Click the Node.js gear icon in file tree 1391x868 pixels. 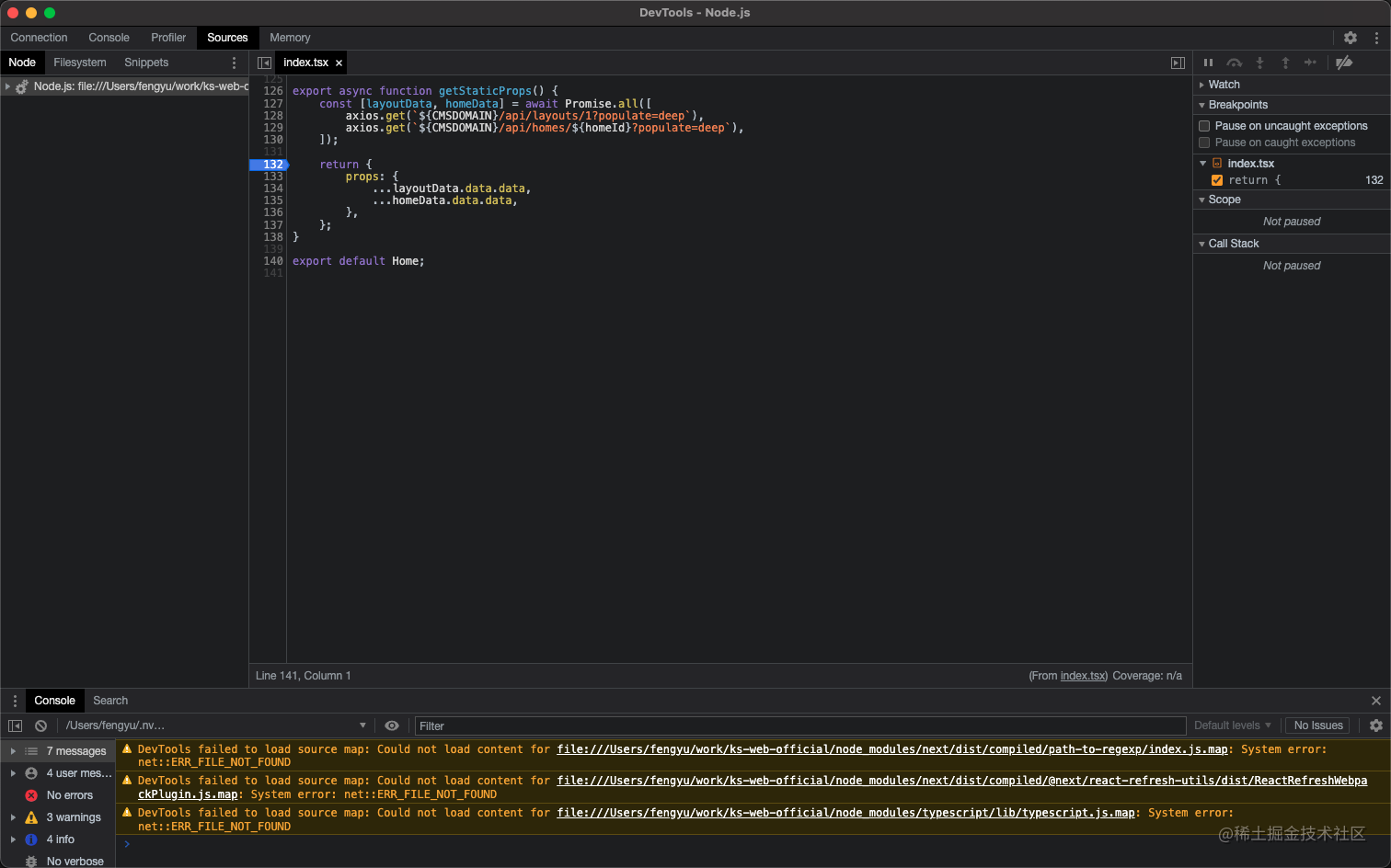pos(22,86)
